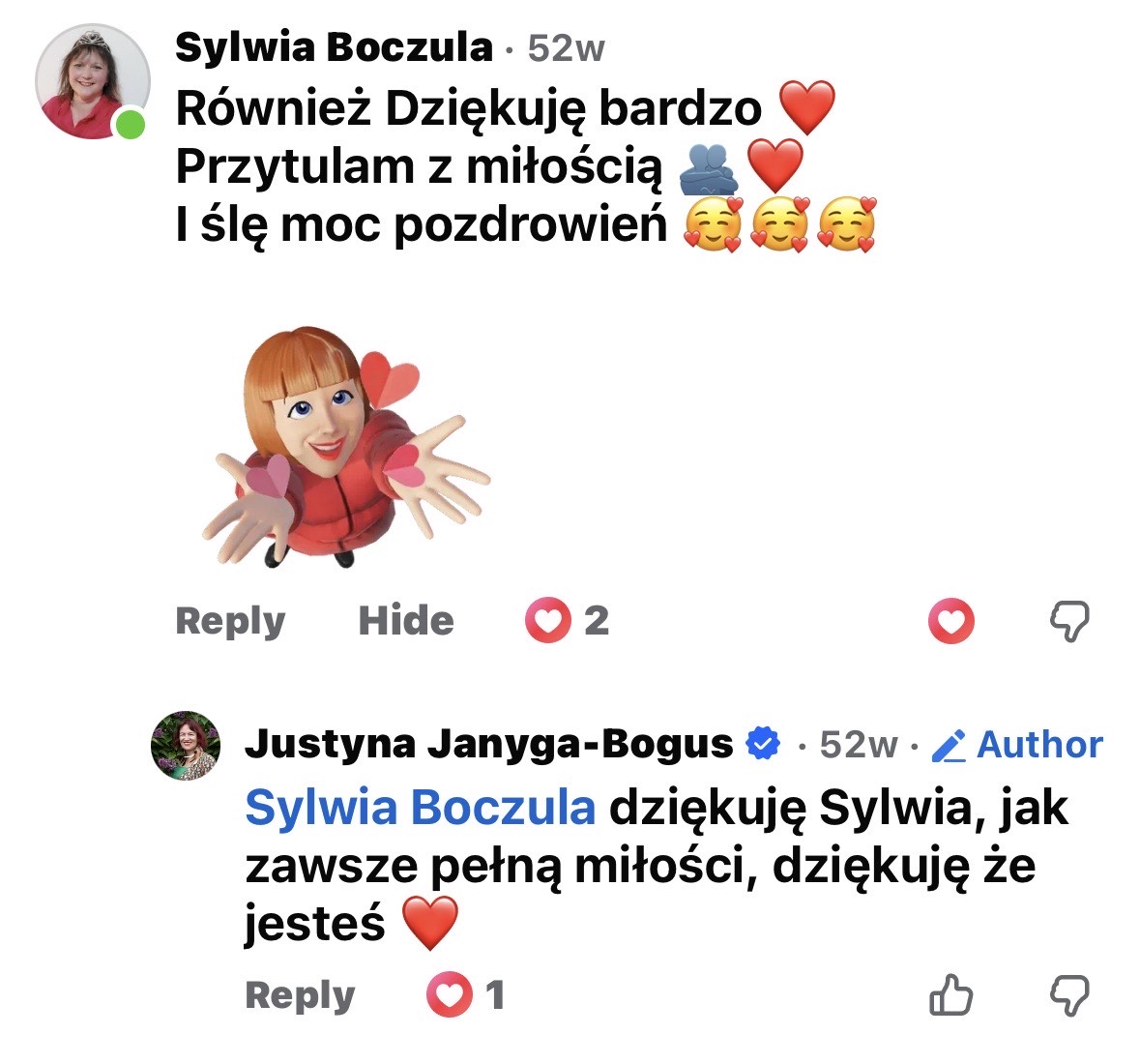Open Sylwia Boczula's name link in comment header

334,48
